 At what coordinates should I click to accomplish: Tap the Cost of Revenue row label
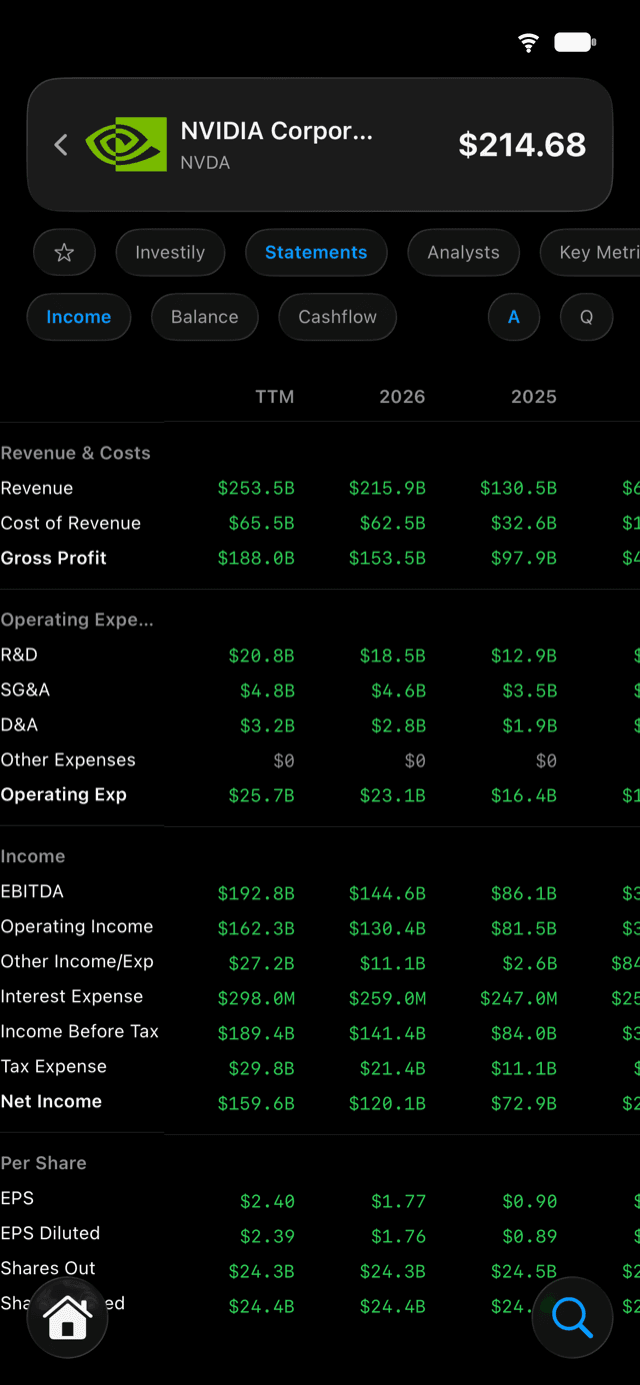71,523
